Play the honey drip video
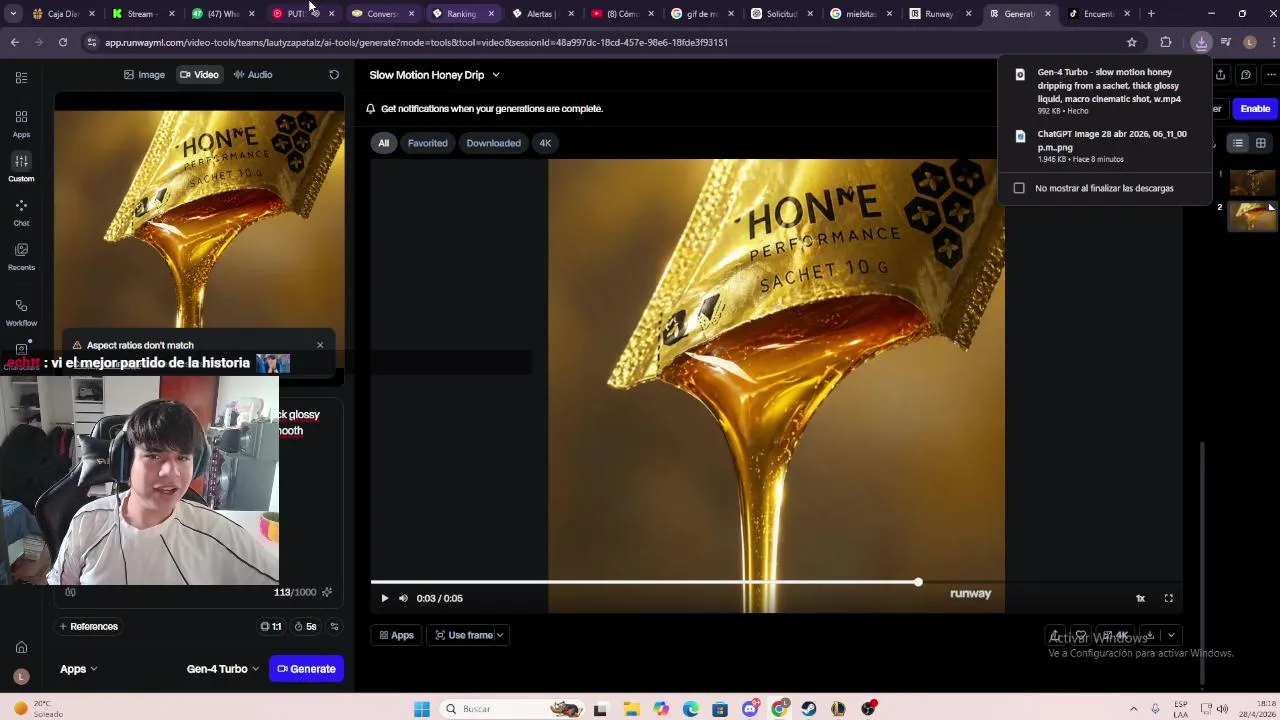 pos(384,598)
